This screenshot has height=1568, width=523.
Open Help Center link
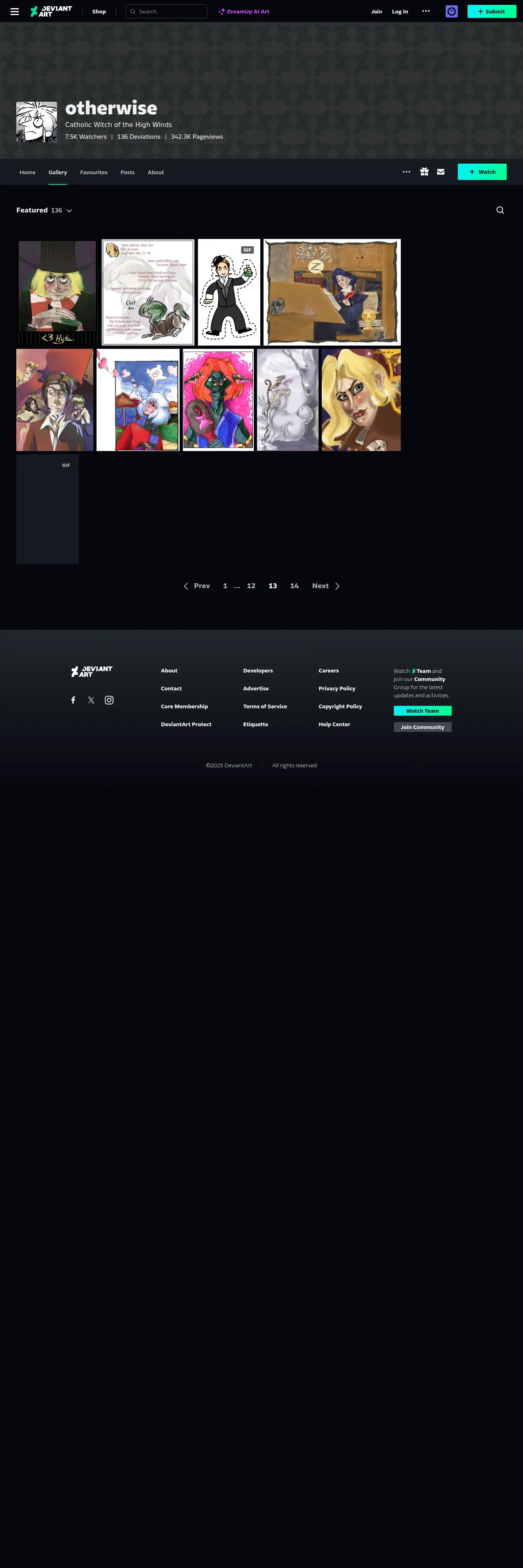coord(334,724)
